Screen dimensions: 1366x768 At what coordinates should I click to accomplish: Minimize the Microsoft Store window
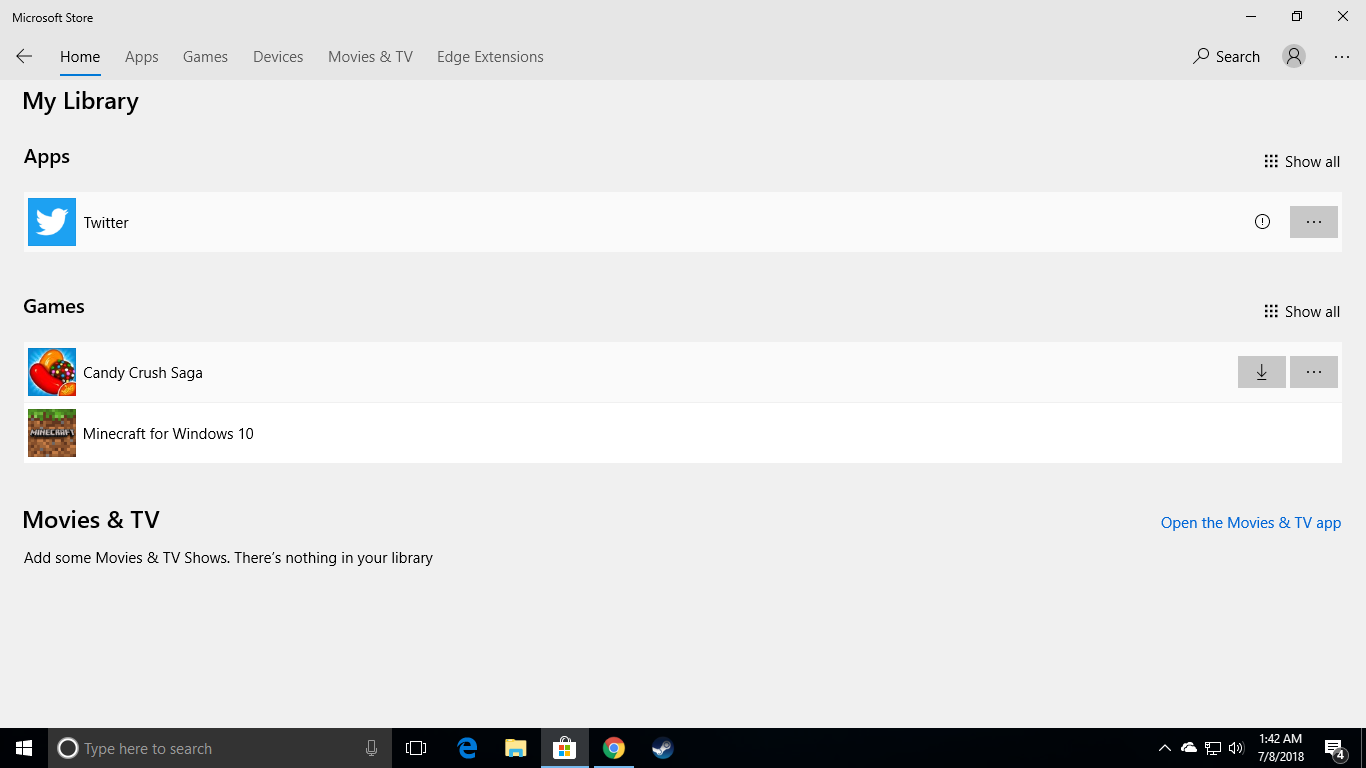(x=1251, y=16)
